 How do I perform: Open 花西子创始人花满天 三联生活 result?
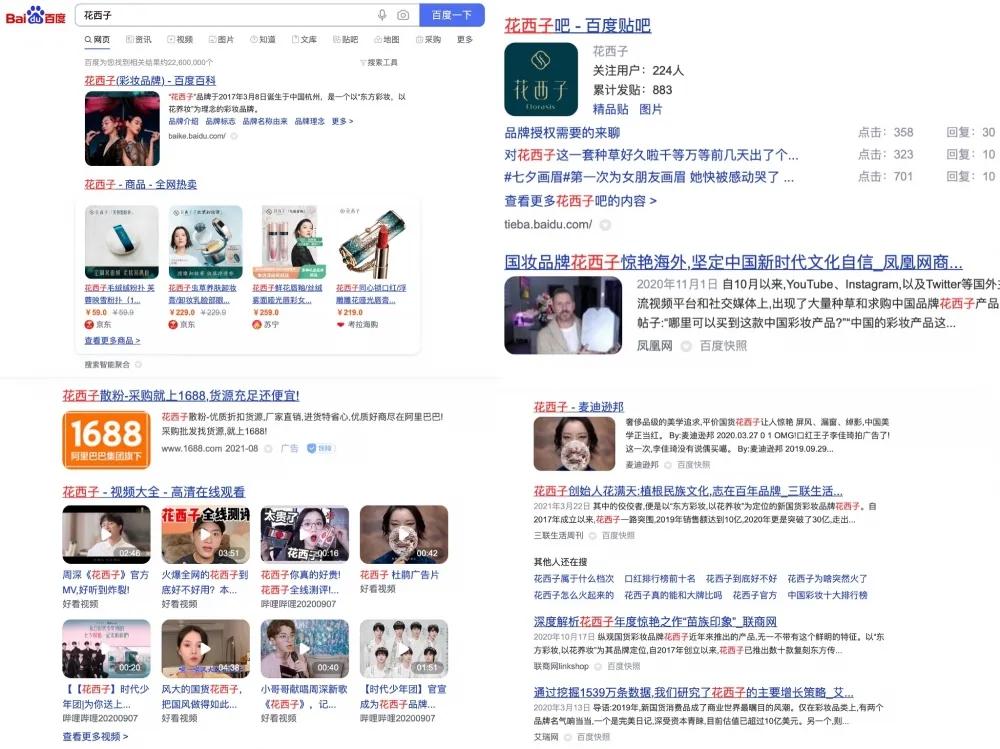[688, 491]
